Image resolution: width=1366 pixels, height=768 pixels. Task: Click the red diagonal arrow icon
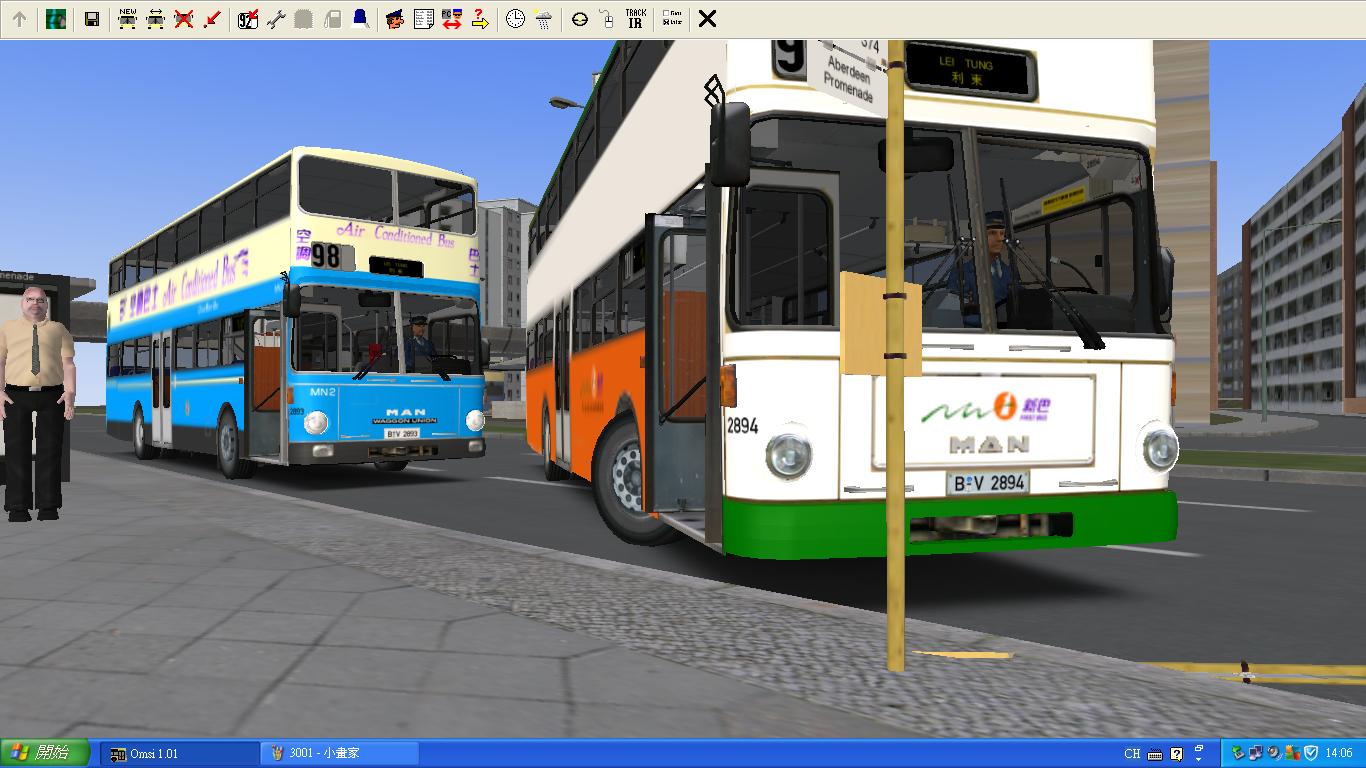tap(211, 19)
